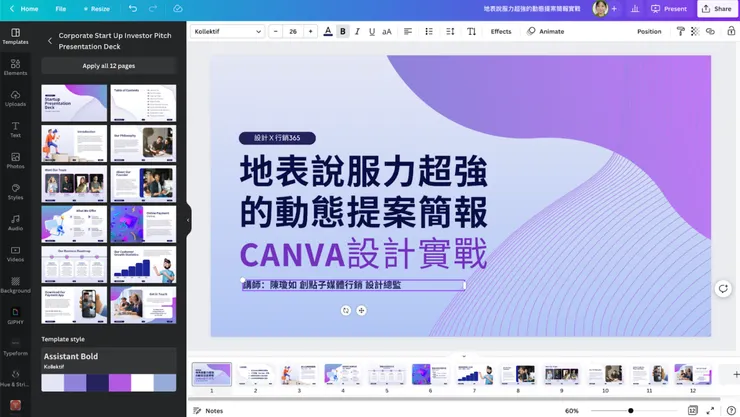Open the Animate options
Image resolution: width=740 pixels, height=417 pixels.
pos(546,32)
